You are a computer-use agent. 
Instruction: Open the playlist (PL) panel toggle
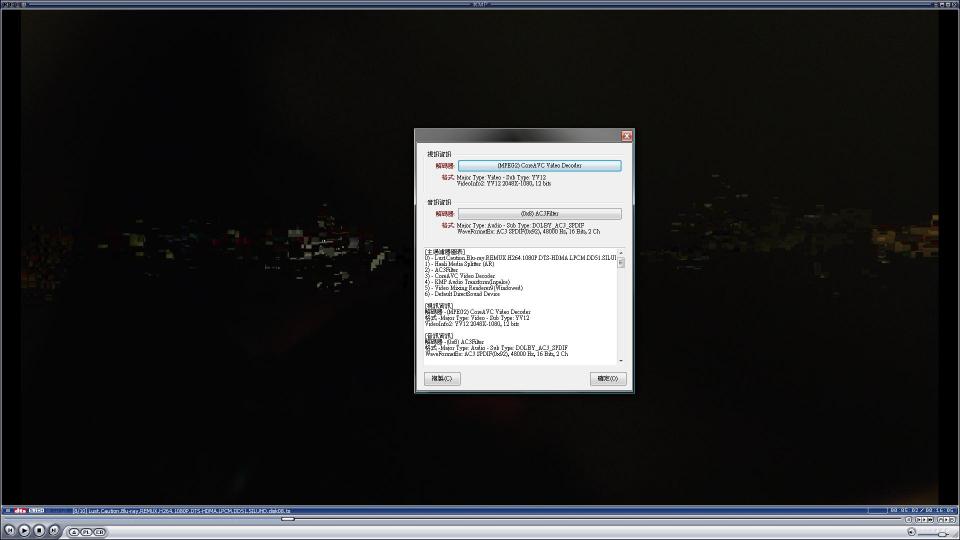coord(86,532)
